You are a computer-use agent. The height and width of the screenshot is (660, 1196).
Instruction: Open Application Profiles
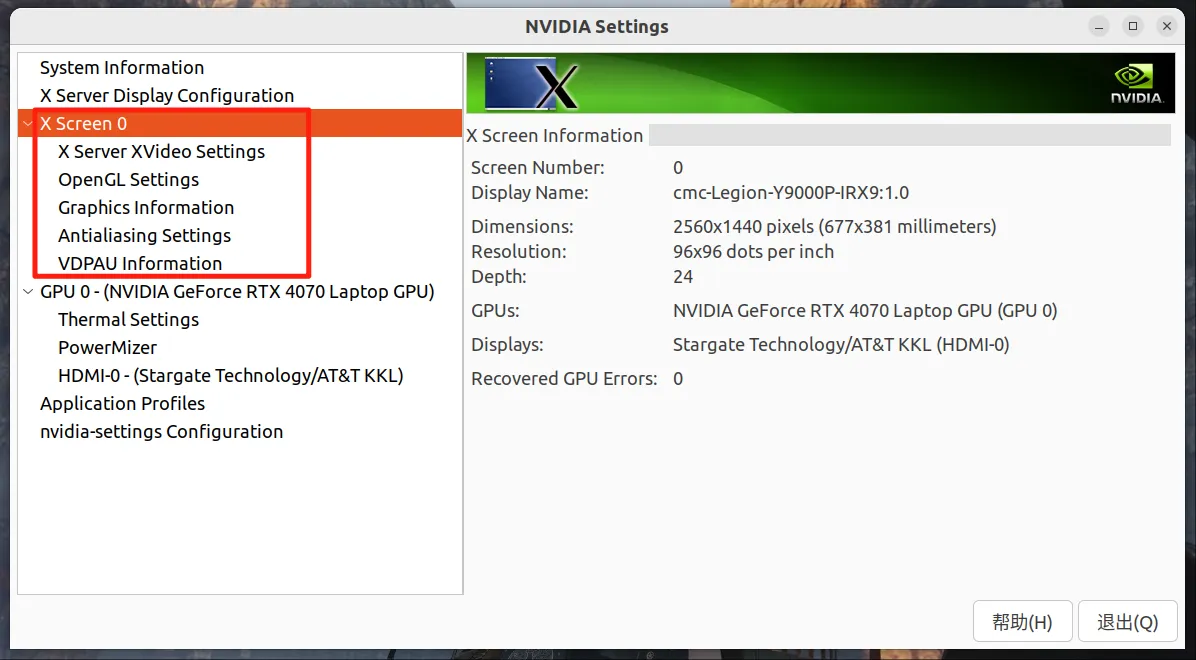coord(122,404)
